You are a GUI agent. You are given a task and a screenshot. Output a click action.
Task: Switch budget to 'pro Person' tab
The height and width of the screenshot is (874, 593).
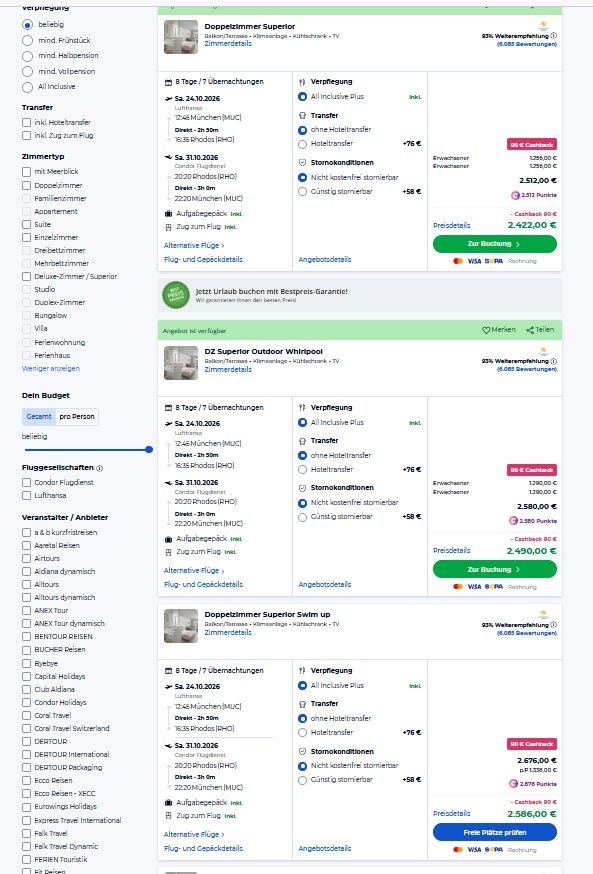click(x=77, y=416)
